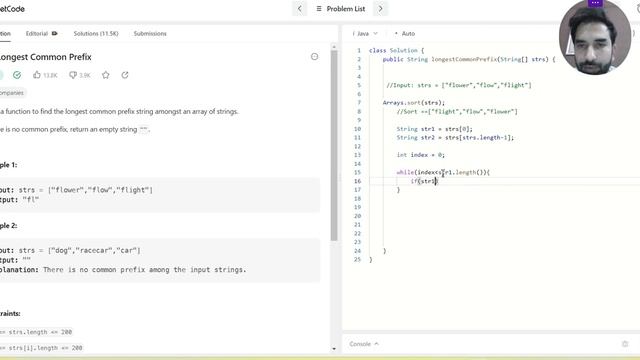Click the purple ellipsis button above the webcam
This screenshot has height=360, width=640.
595,3
